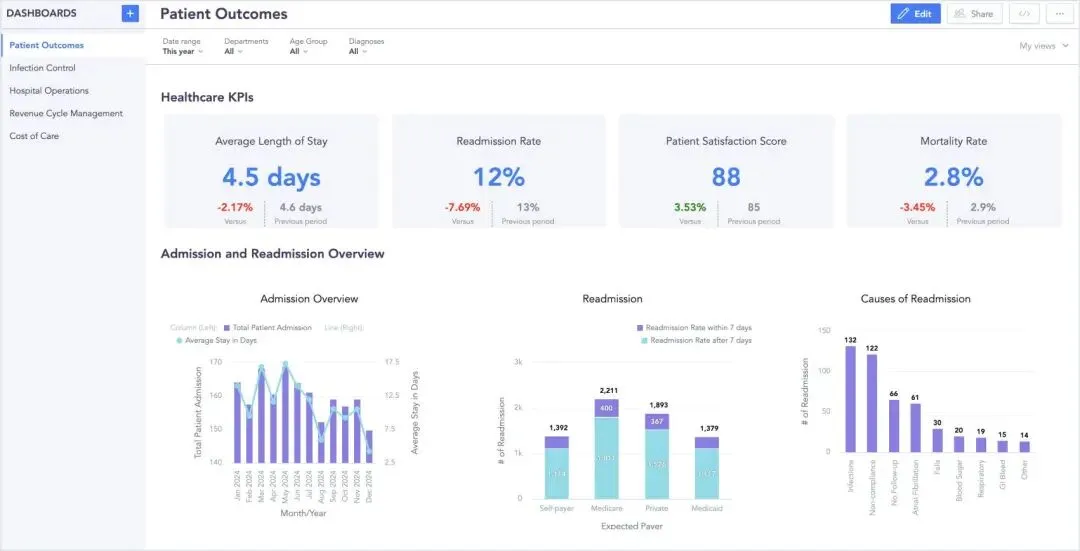Open the Hospital Operations dashboard
The width and height of the screenshot is (1080, 551).
[x=49, y=91]
